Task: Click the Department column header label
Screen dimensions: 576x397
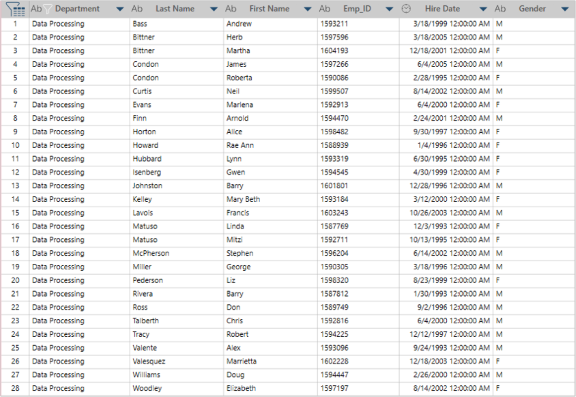Action: [x=77, y=9]
